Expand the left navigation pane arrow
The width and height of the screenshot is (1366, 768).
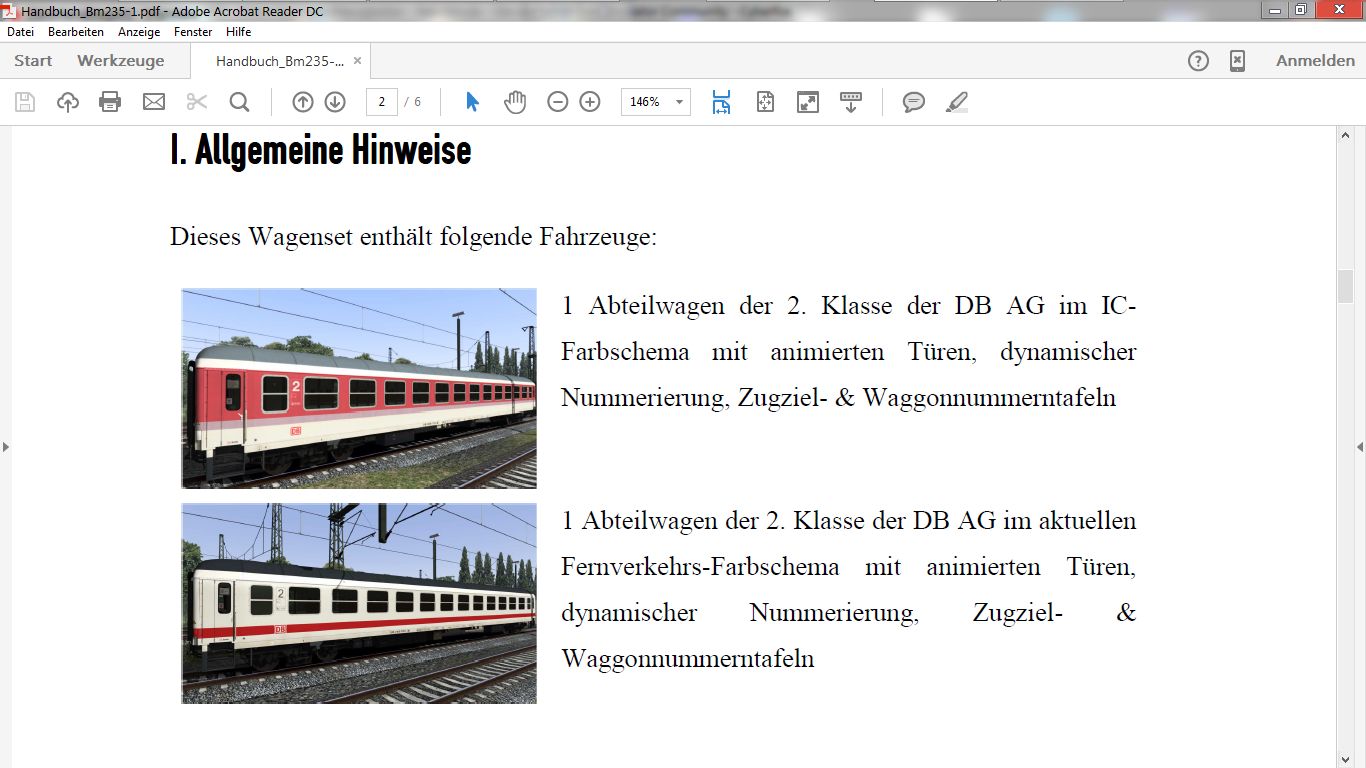(x=6, y=447)
